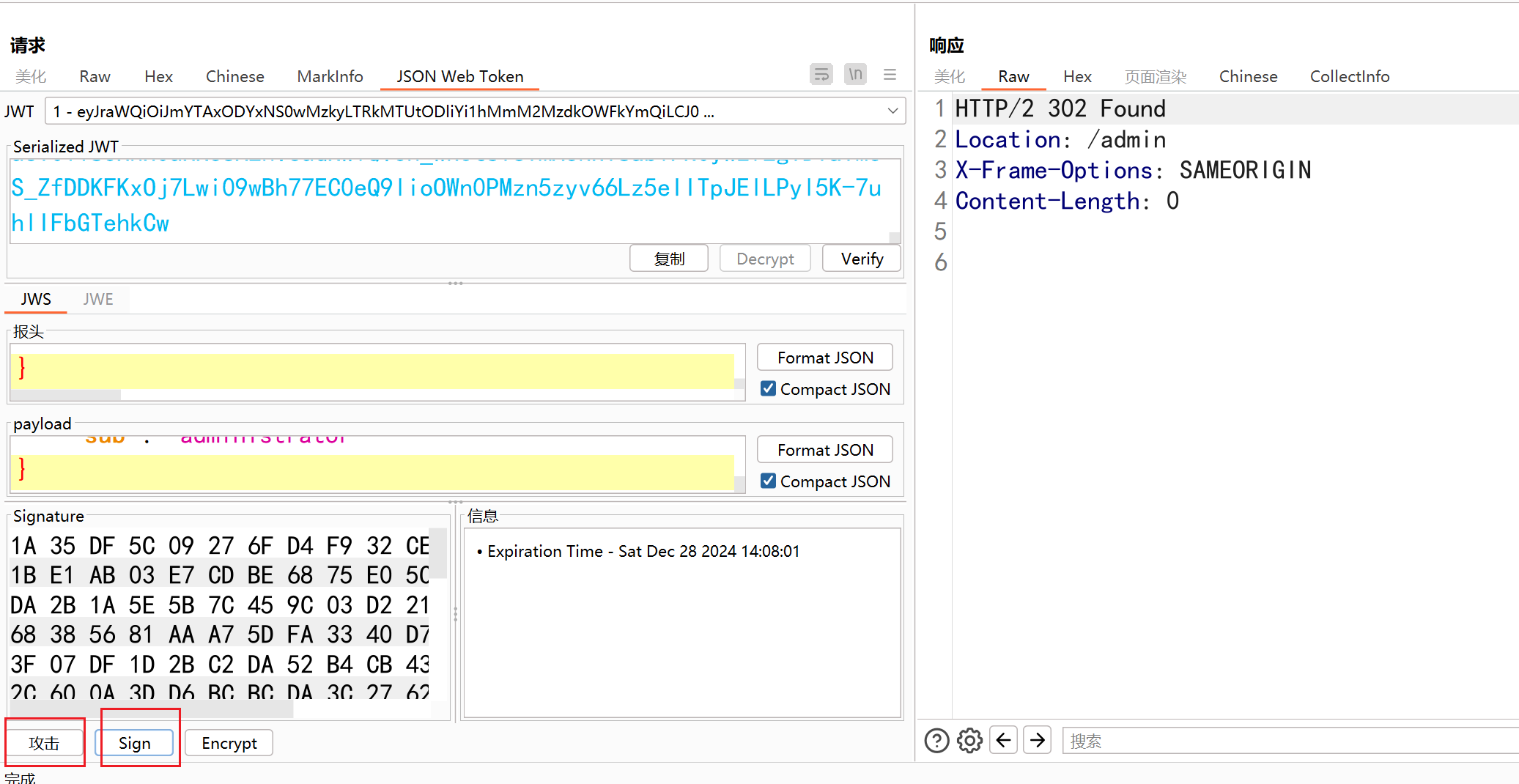This screenshot has height=784, width=1519.
Task: Switch to the response Chinese tab
Action: click(1247, 76)
